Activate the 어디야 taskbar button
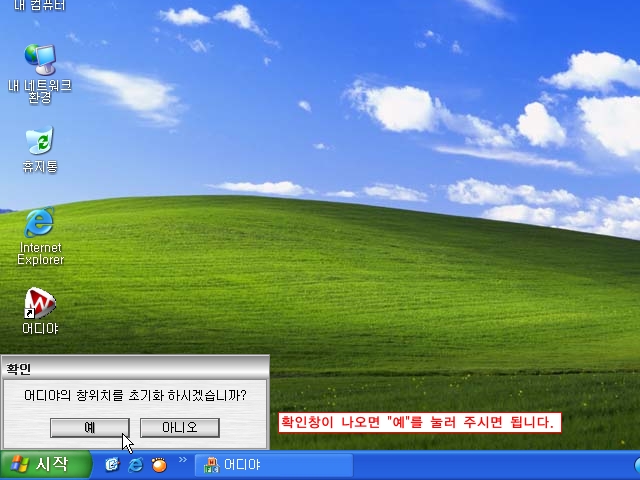The height and width of the screenshot is (480, 640). click(273, 465)
